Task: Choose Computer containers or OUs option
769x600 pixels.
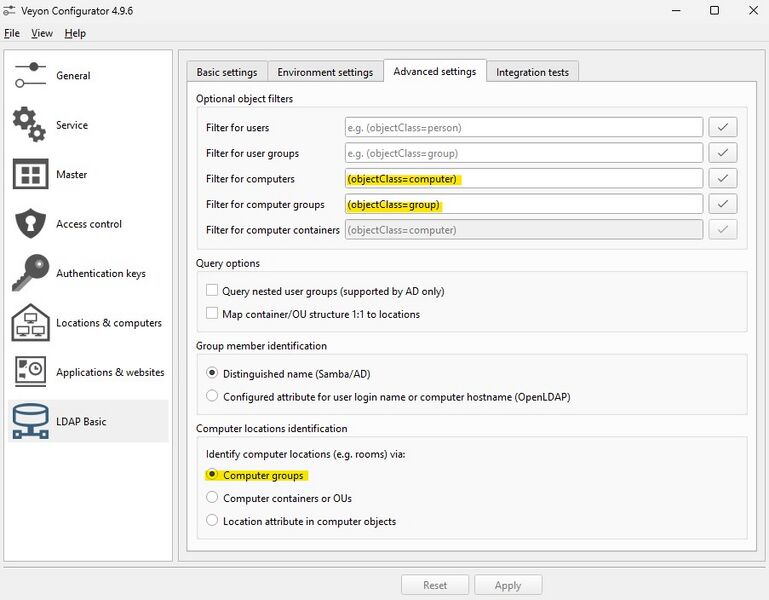Action: (212, 497)
